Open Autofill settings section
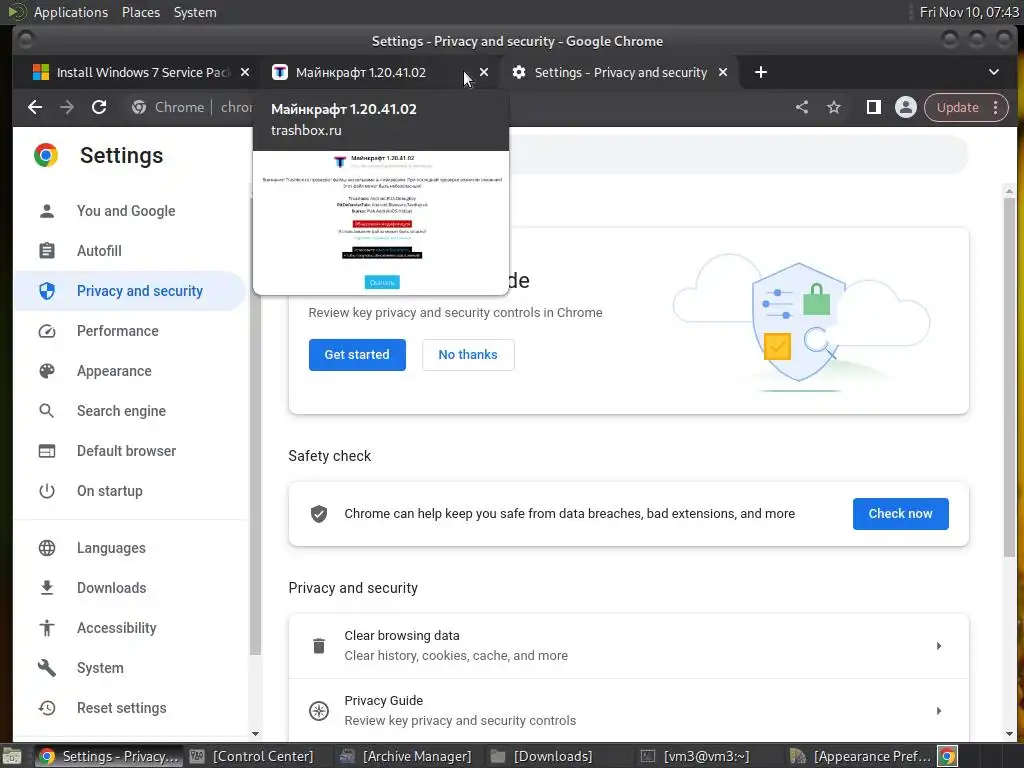The height and width of the screenshot is (768, 1024). (x=129, y=251)
